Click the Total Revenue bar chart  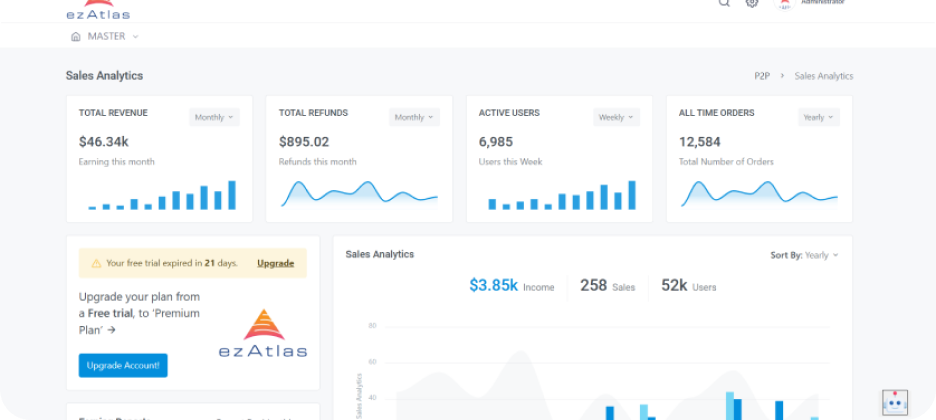point(162,196)
